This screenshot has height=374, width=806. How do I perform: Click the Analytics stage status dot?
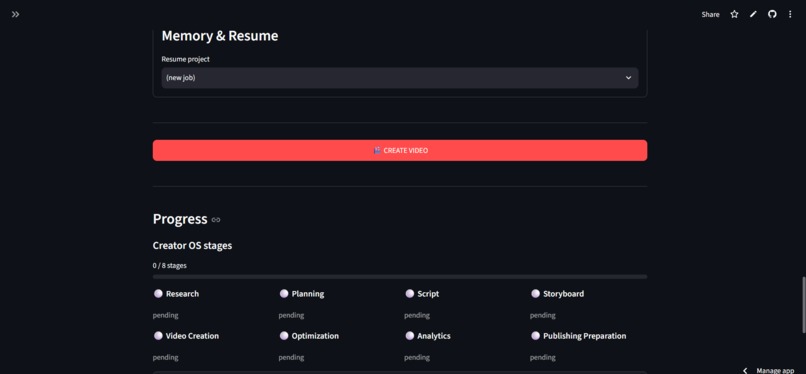(x=410, y=335)
